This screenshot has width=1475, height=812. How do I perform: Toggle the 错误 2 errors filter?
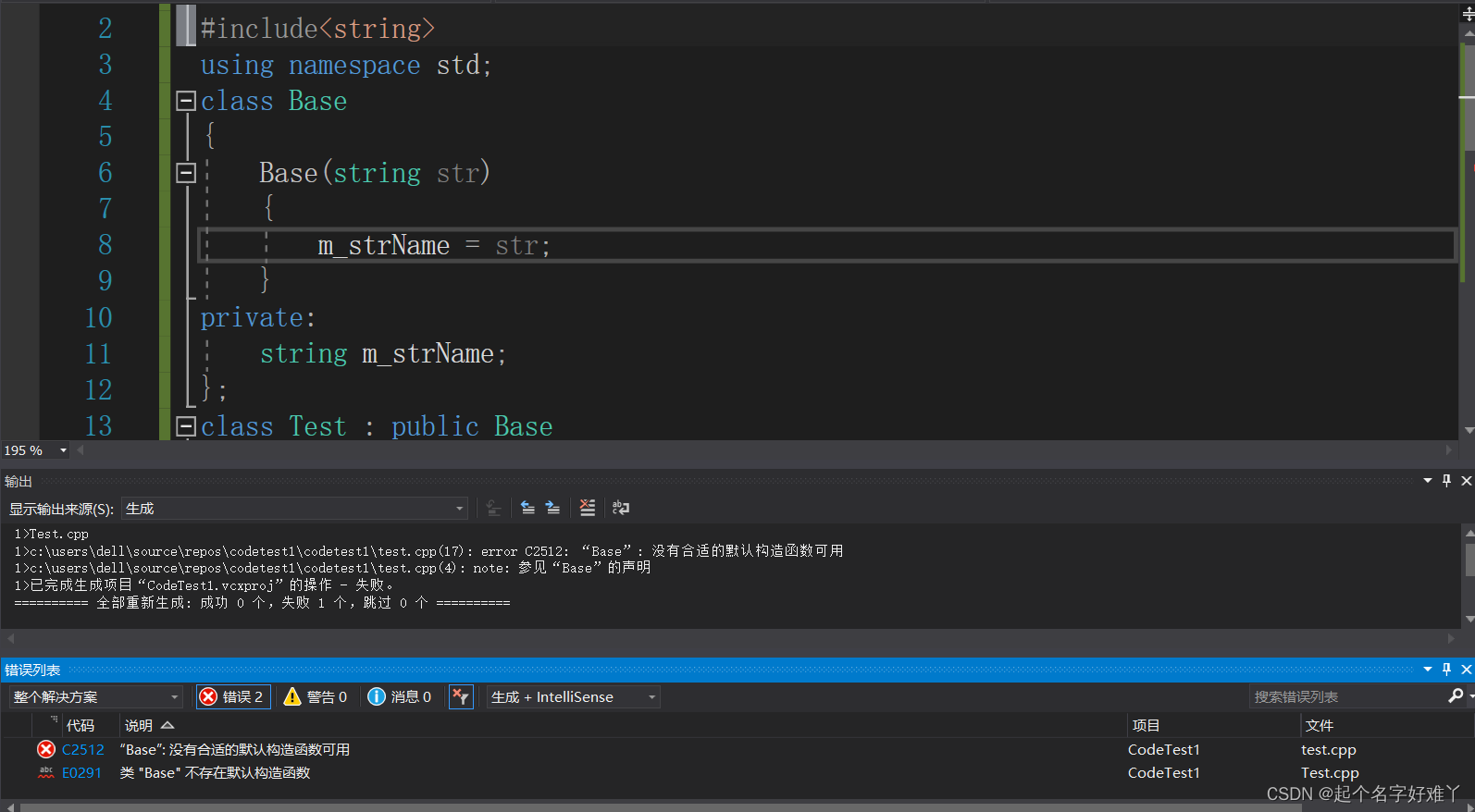coord(233,697)
